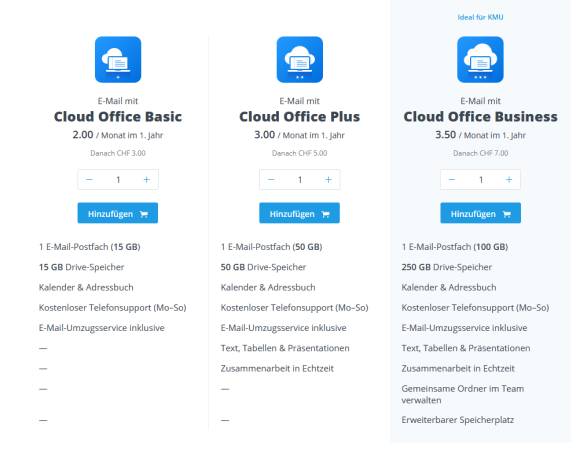Decrease Cloud Office Basic quantity with minus
Viewport: 580px width, 460px height.
pos(89,180)
